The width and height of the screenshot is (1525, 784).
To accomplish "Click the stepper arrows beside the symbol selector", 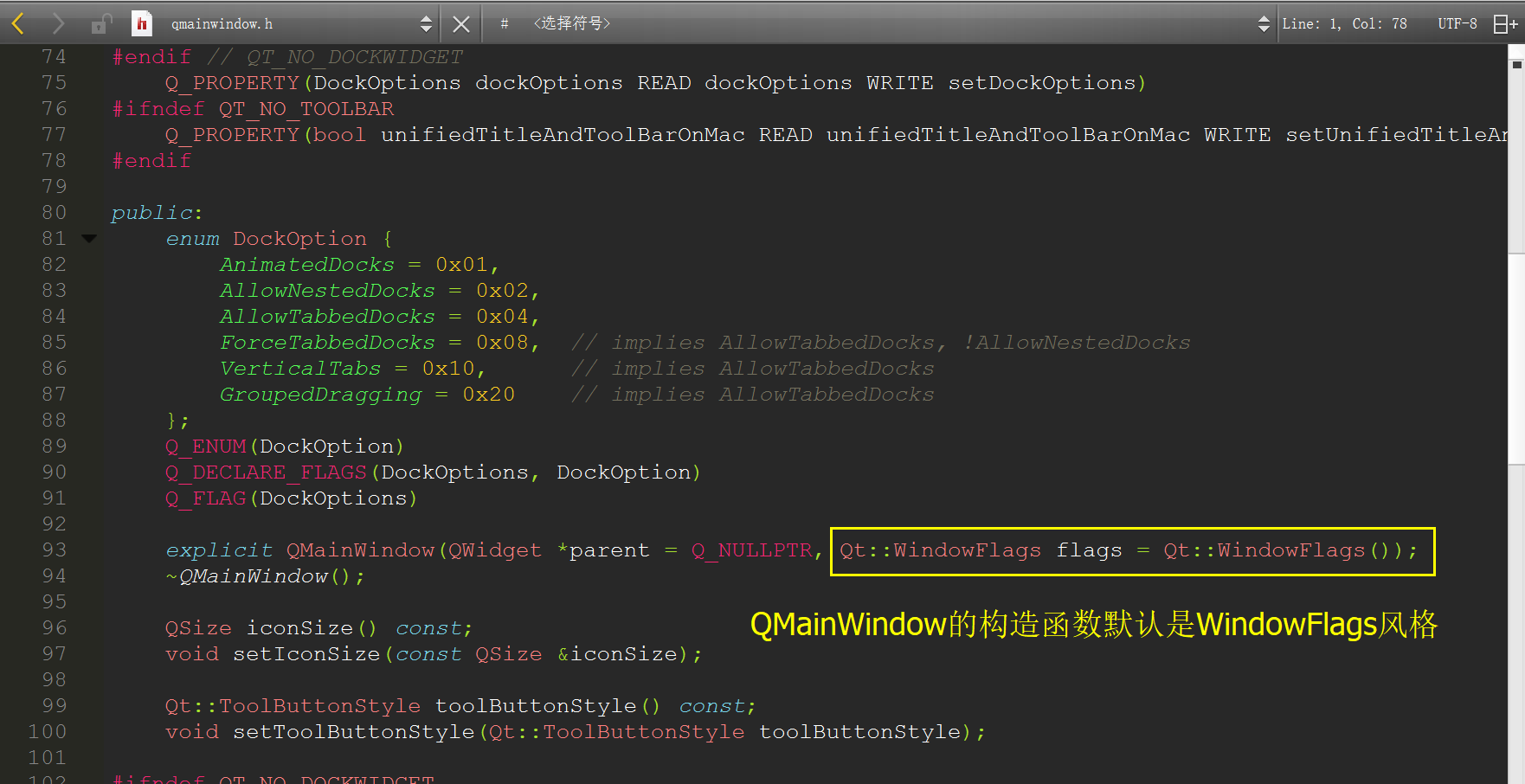I will [1263, 23].
